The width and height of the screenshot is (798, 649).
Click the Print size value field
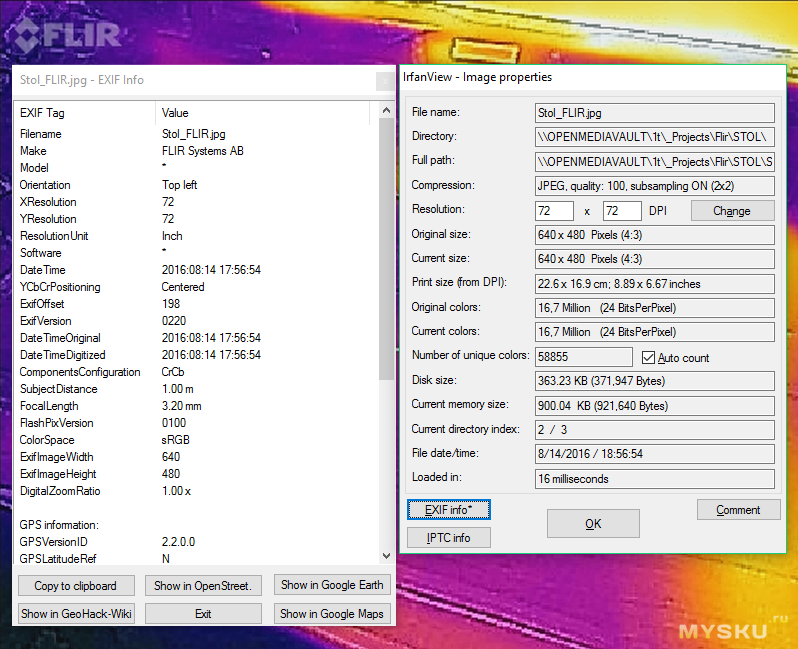point(655,284)
